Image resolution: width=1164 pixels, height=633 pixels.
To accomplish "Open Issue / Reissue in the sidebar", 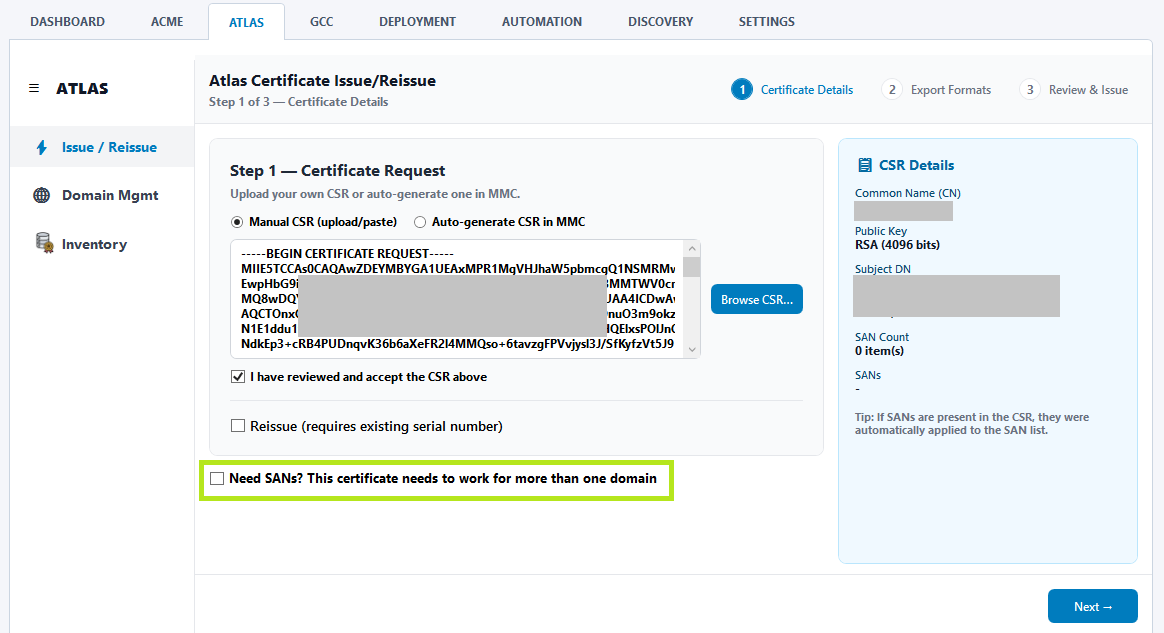I will (102, 147).
